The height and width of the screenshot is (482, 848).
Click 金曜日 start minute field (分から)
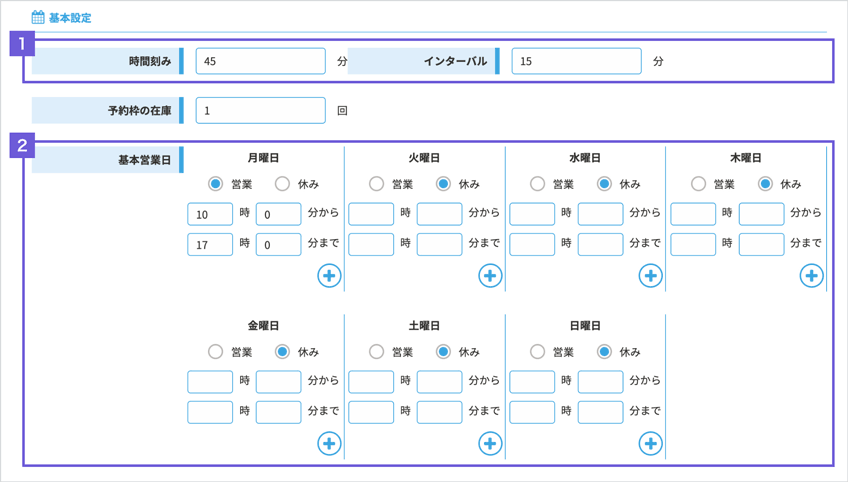point(279,382)
